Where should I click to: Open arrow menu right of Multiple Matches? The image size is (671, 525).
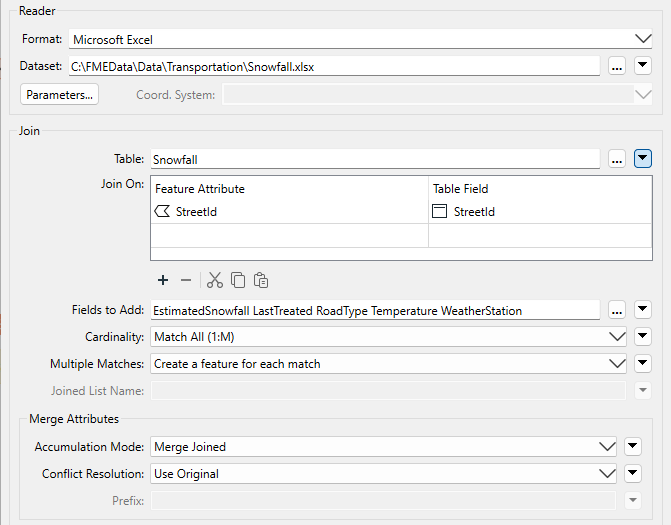643,364
